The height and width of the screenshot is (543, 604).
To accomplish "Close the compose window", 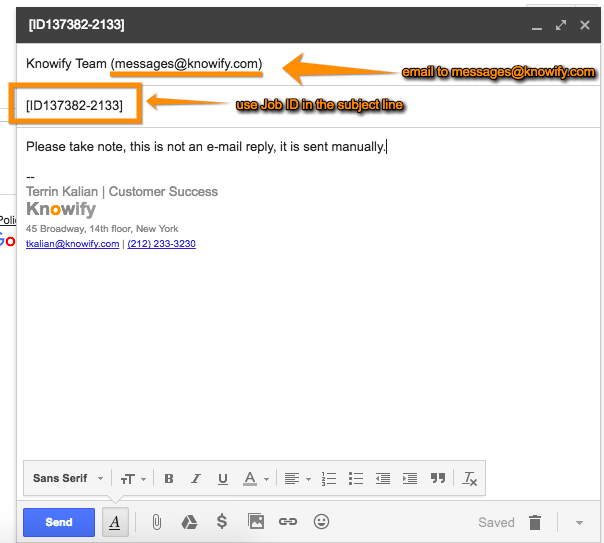I will coord(585,25).
